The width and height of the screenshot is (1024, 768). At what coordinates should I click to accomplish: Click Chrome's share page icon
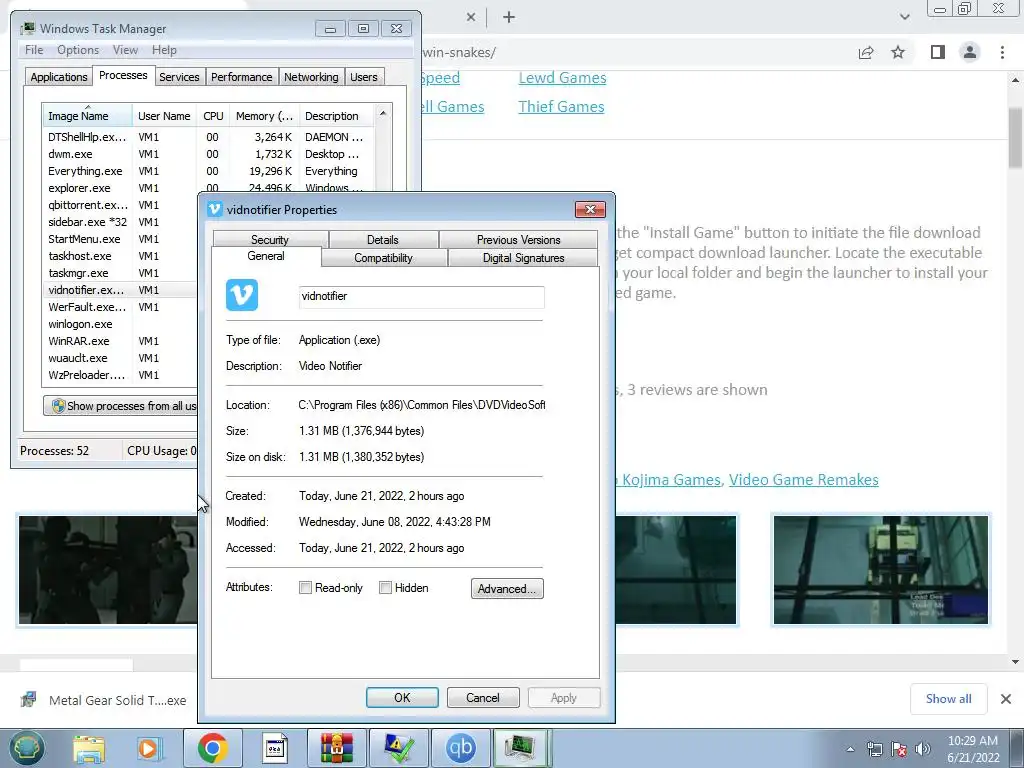tap(866, 52)
